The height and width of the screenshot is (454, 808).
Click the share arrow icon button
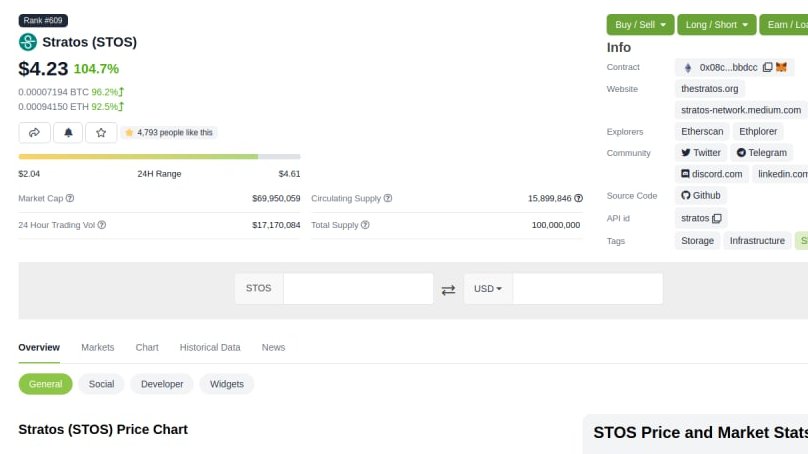[x=35, y=132]
